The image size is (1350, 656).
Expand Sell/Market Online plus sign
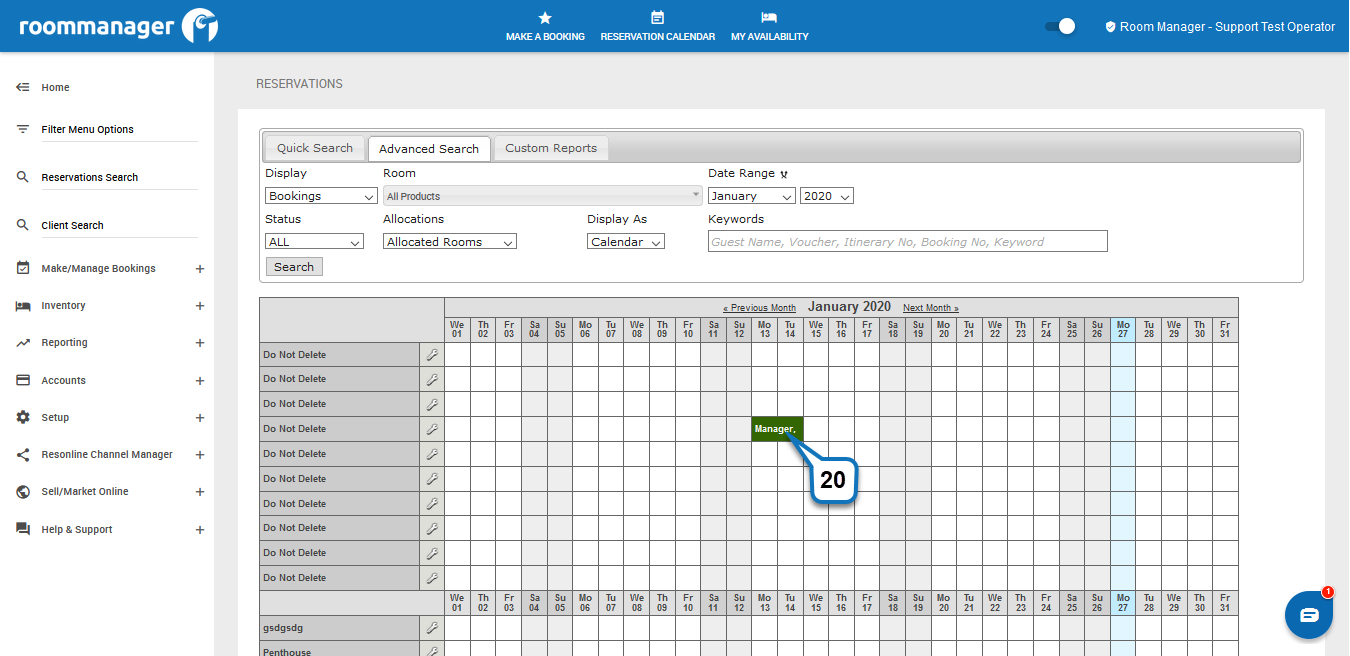(x=200, y=492)
